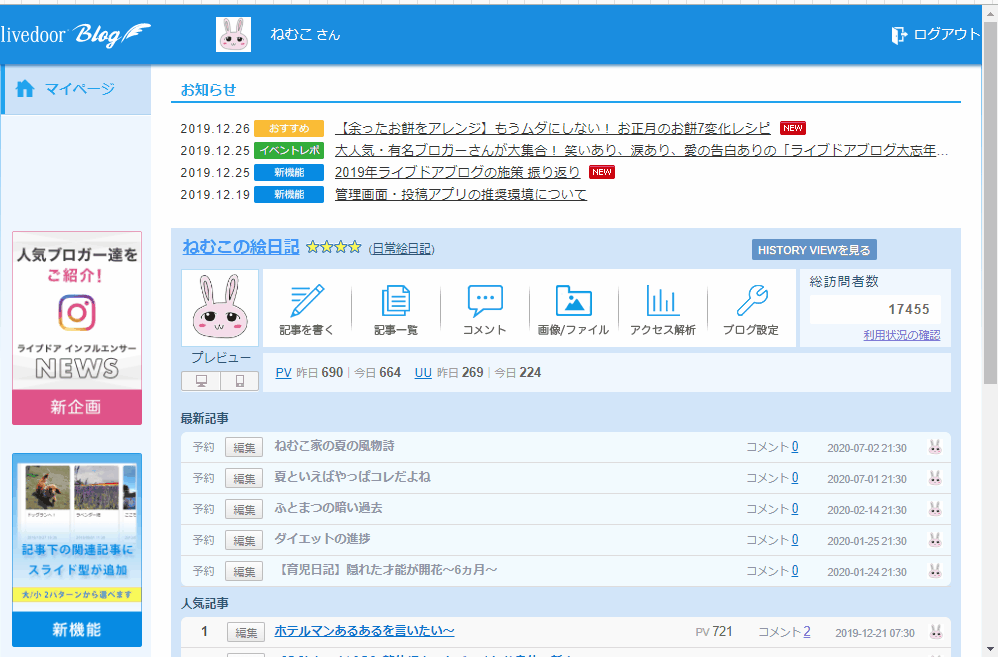Click the 新機能 blue banner button
Screen dimensions: 998x657
77,629
